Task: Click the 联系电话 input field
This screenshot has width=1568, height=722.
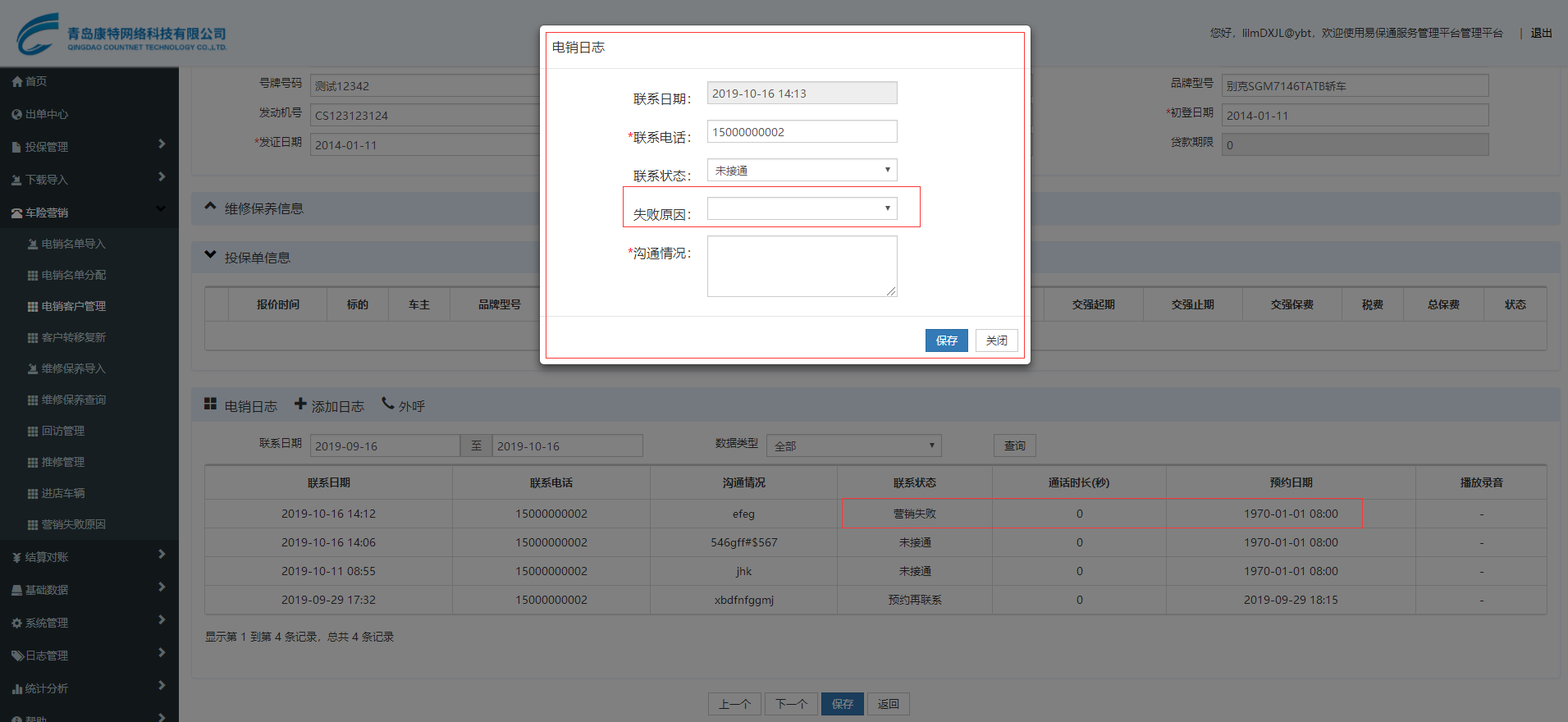Action: pyautogui.click(x=802, y=132)
